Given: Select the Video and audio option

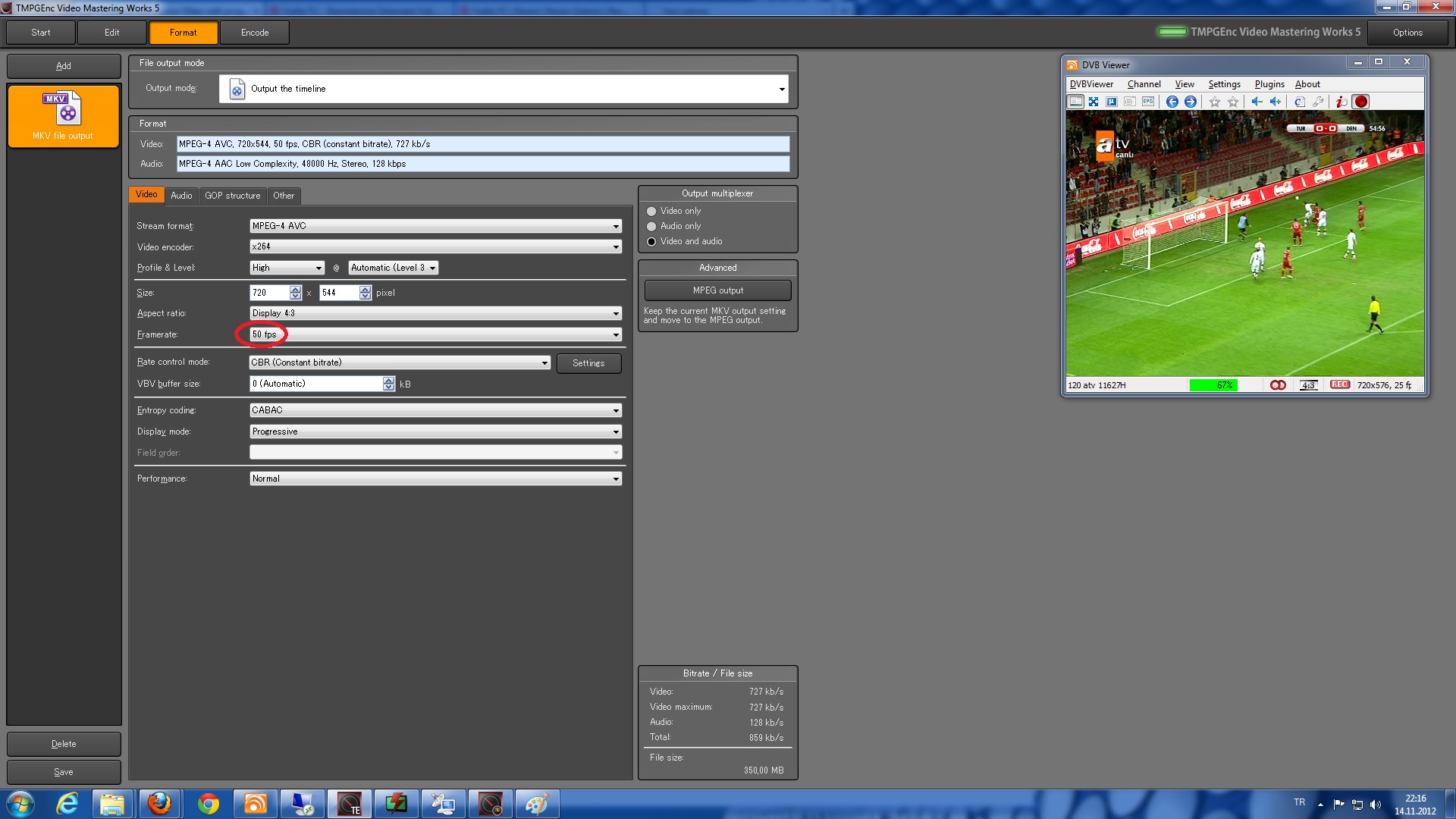Looking at the screenshot, I should pyautogui.click(x=651, y=242).
